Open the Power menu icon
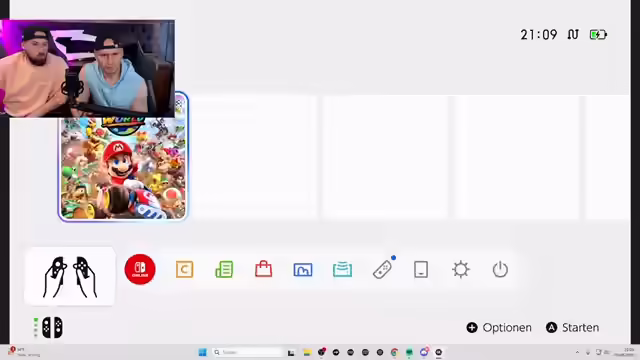The width and height of the screenshot is (640, 360). (x=500, y=269)
